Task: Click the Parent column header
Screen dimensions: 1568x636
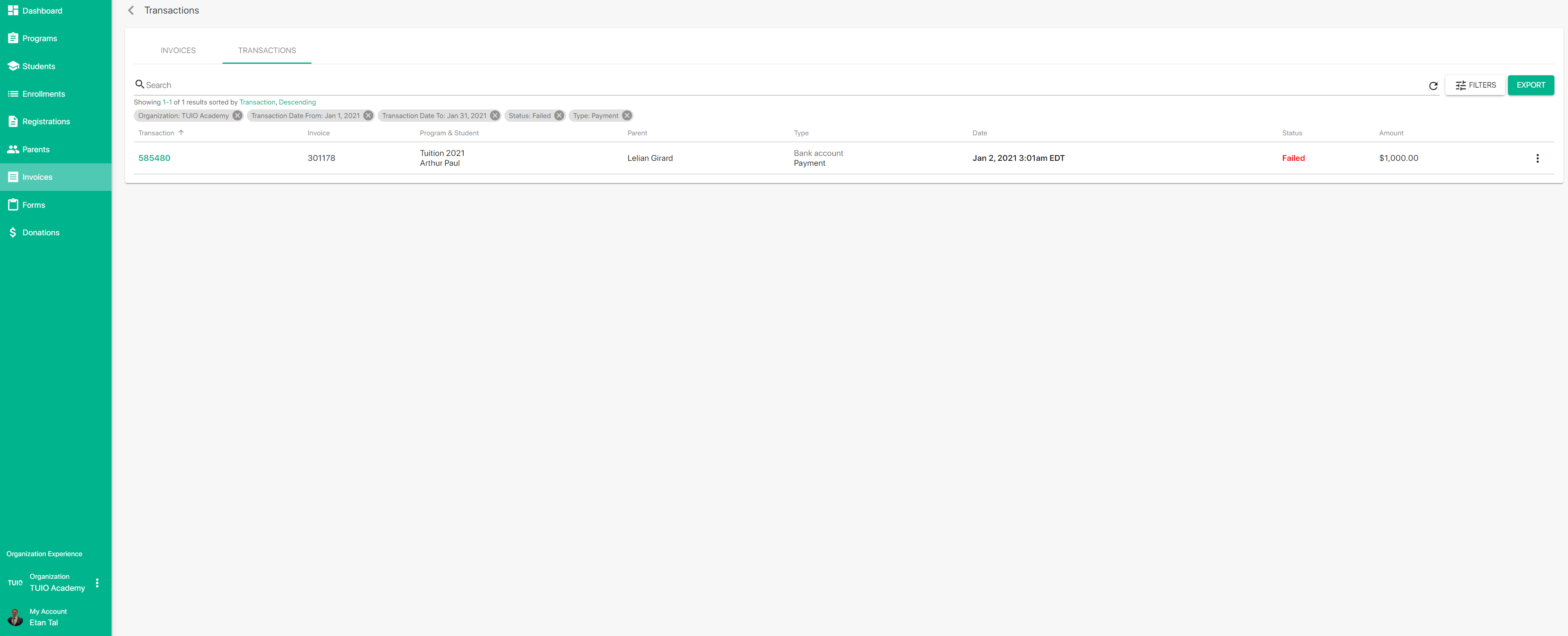Action: pyautogui.click(x=636, y=133)
